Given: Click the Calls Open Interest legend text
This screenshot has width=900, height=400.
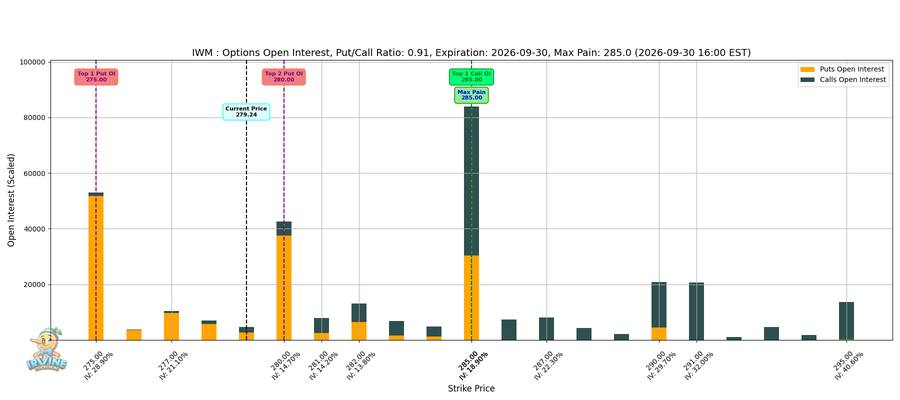Looking at the screenshot, I should coord(852,80).
